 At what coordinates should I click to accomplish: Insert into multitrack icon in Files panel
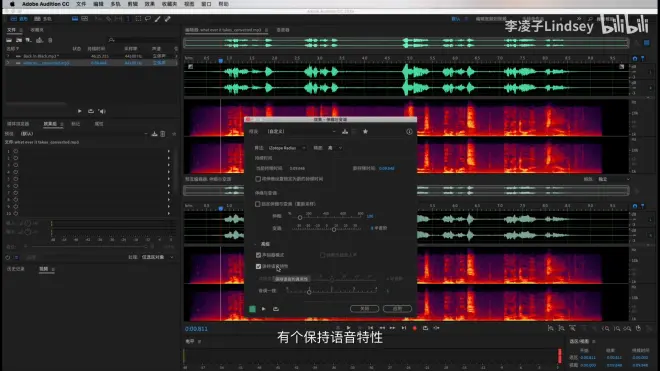39,40
